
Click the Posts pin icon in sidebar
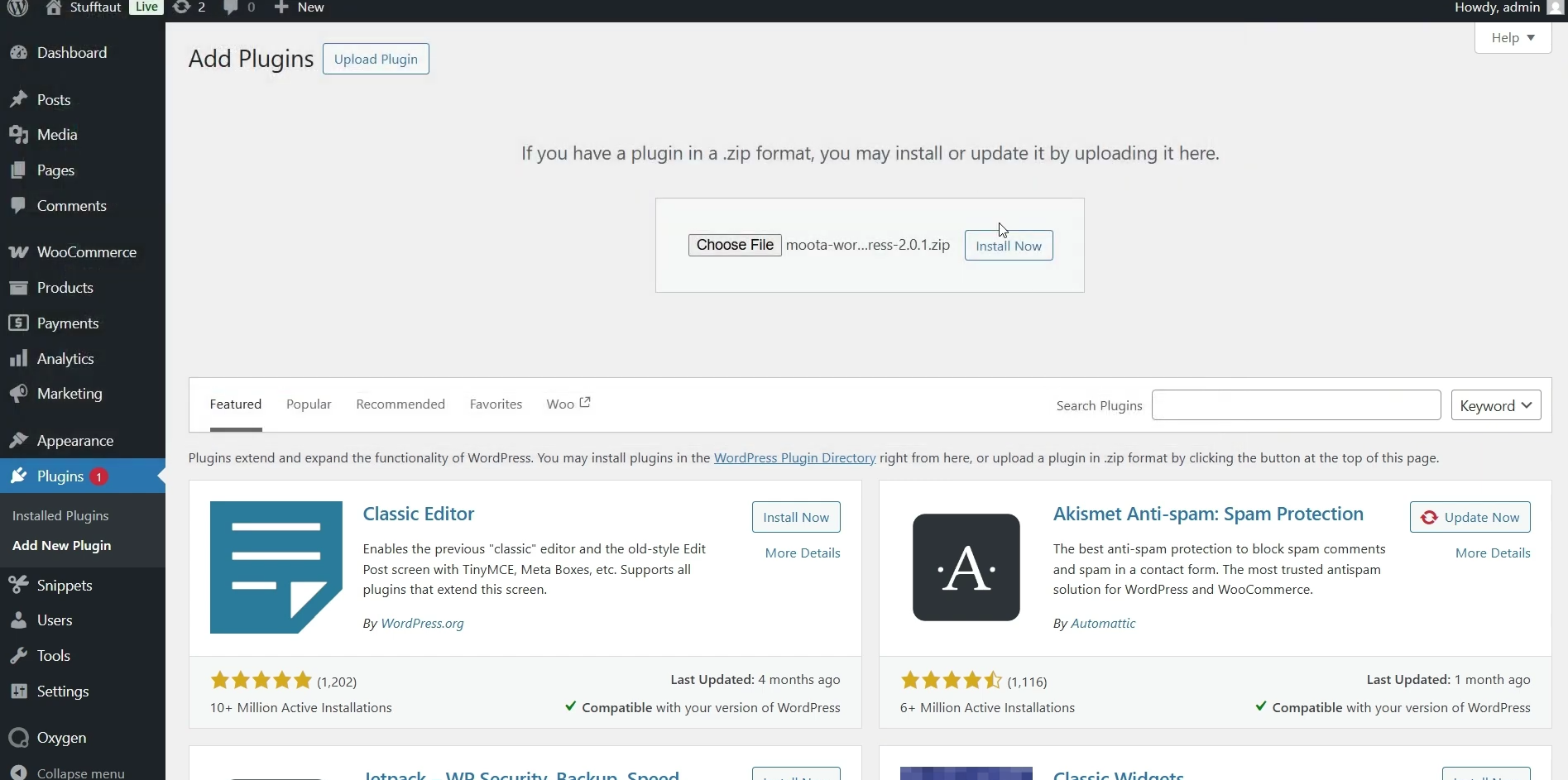18,99
